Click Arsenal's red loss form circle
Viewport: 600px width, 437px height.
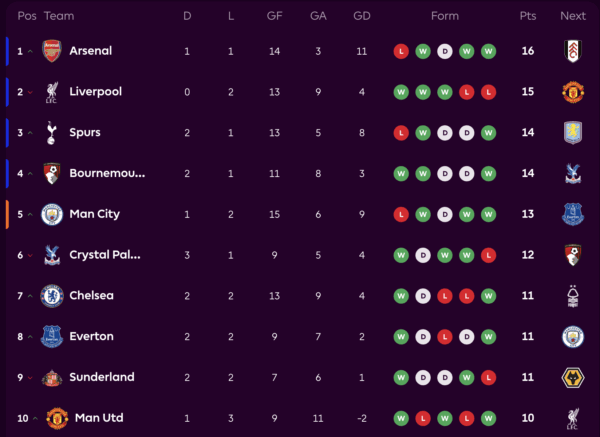point(401,51)
